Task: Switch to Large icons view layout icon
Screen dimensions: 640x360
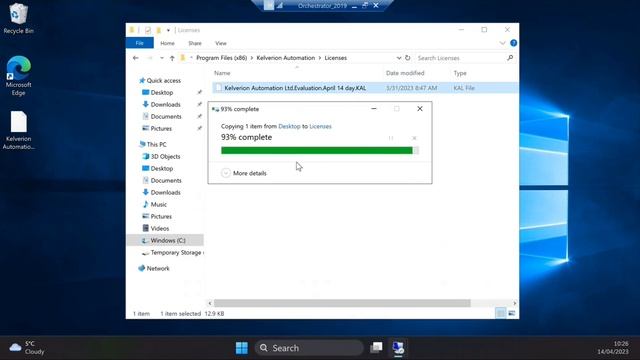Action: pos(511,313)
